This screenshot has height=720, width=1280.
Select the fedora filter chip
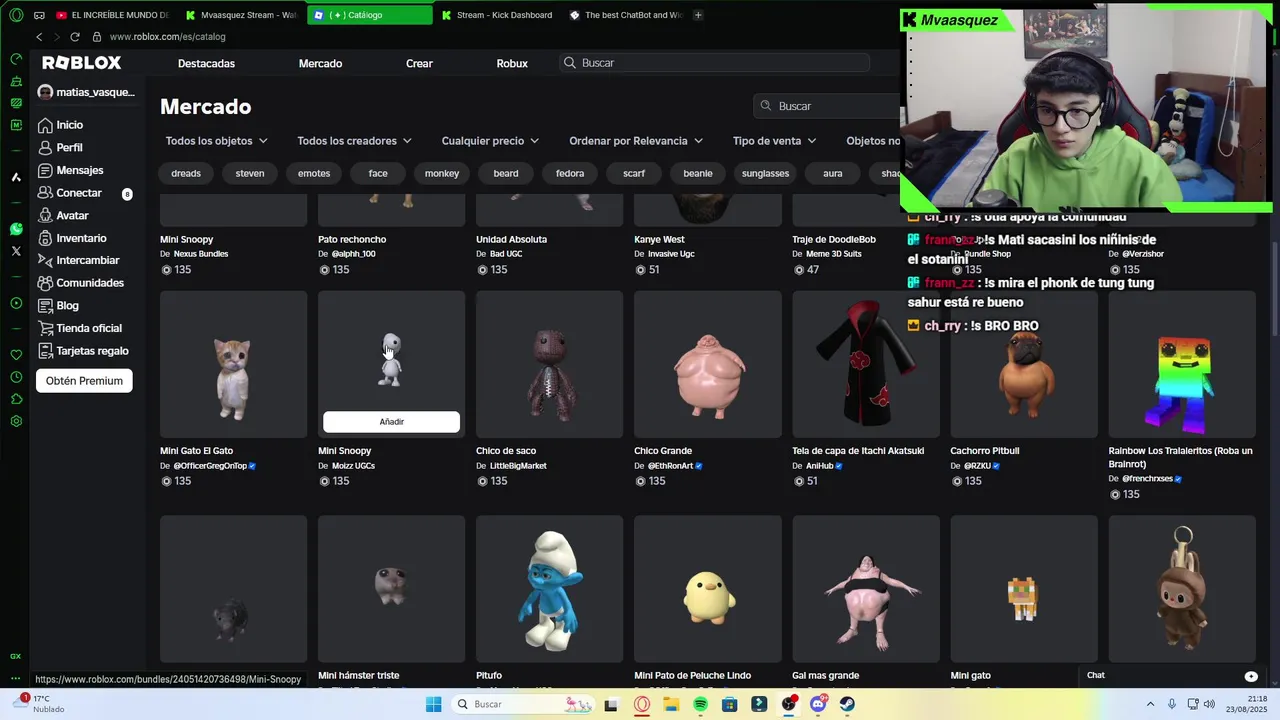click(x=570, y=173)
